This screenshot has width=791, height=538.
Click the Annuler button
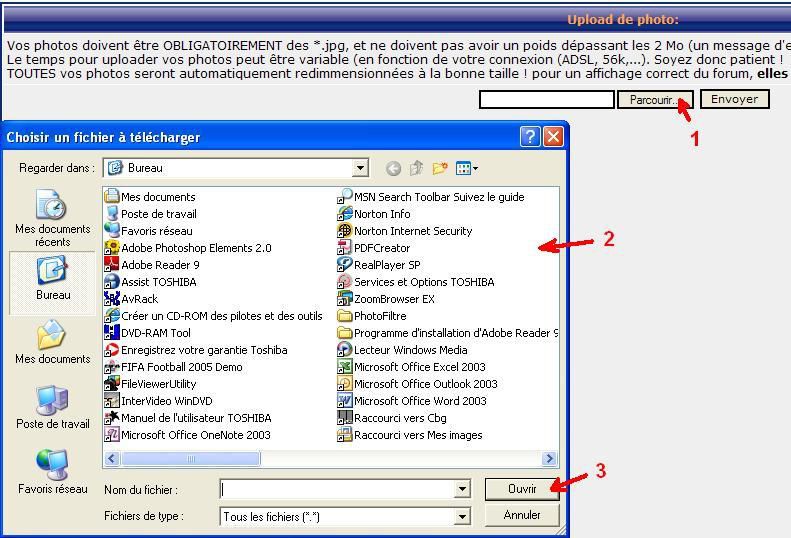[x=522, y=515]
